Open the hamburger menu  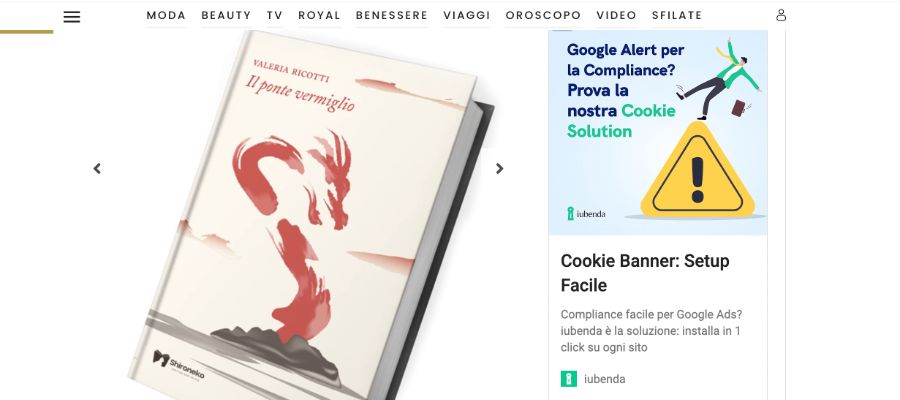72,17
